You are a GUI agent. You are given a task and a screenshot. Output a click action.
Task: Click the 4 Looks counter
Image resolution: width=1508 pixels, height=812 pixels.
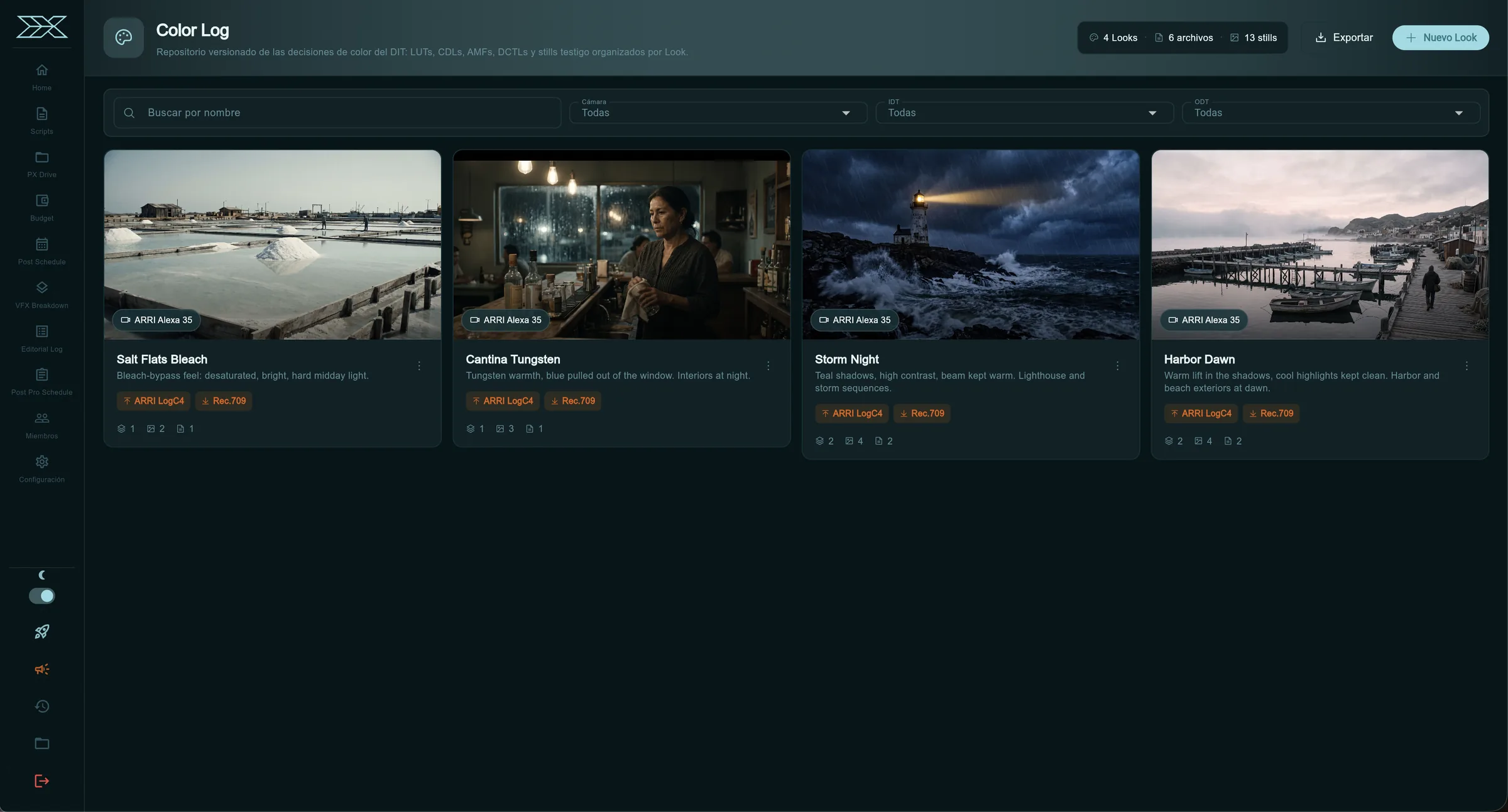1113,38
